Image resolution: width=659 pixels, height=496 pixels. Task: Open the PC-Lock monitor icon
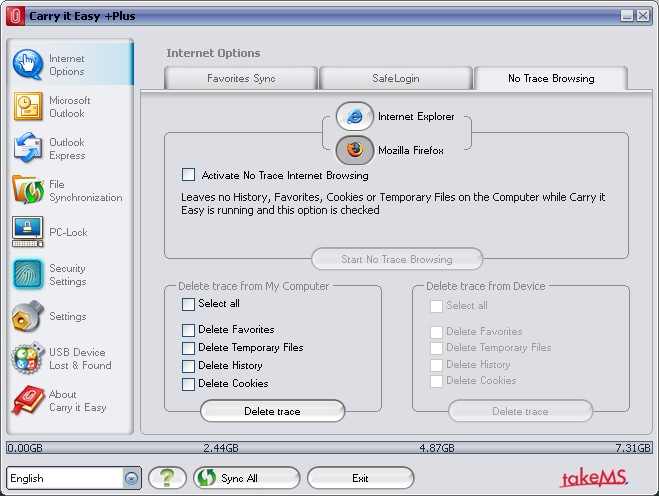(x=28, y=232)
